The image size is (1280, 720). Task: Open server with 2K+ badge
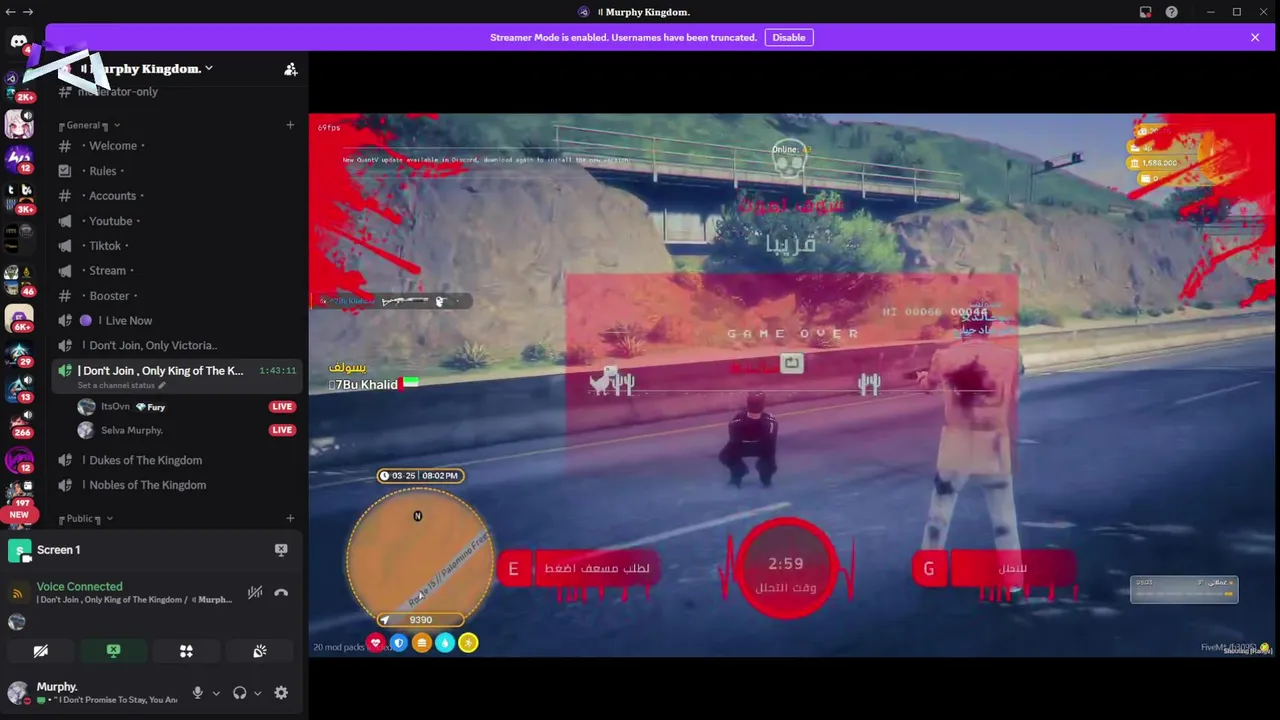[x=19, y=87]
